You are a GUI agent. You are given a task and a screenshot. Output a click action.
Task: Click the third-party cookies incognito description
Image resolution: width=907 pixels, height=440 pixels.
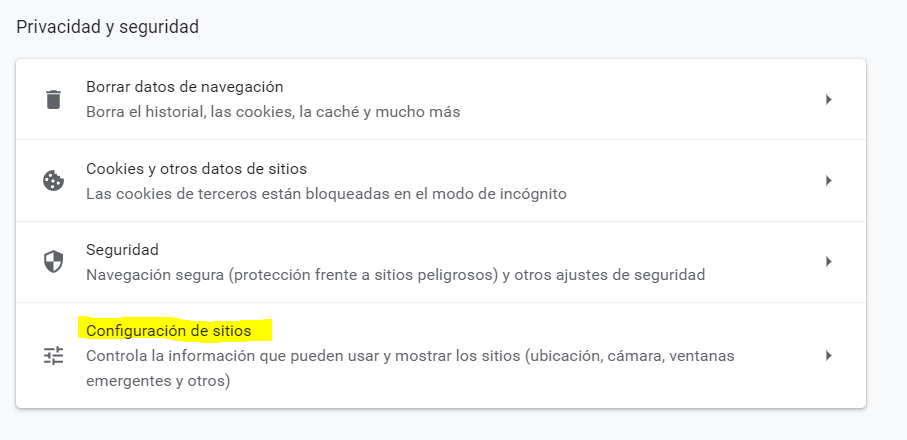(326, 193)
